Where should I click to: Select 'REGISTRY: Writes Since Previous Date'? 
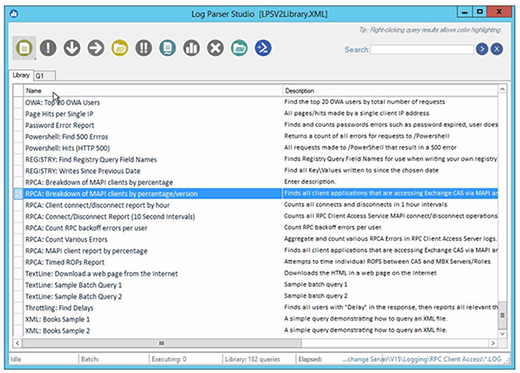tap(83, 171)
